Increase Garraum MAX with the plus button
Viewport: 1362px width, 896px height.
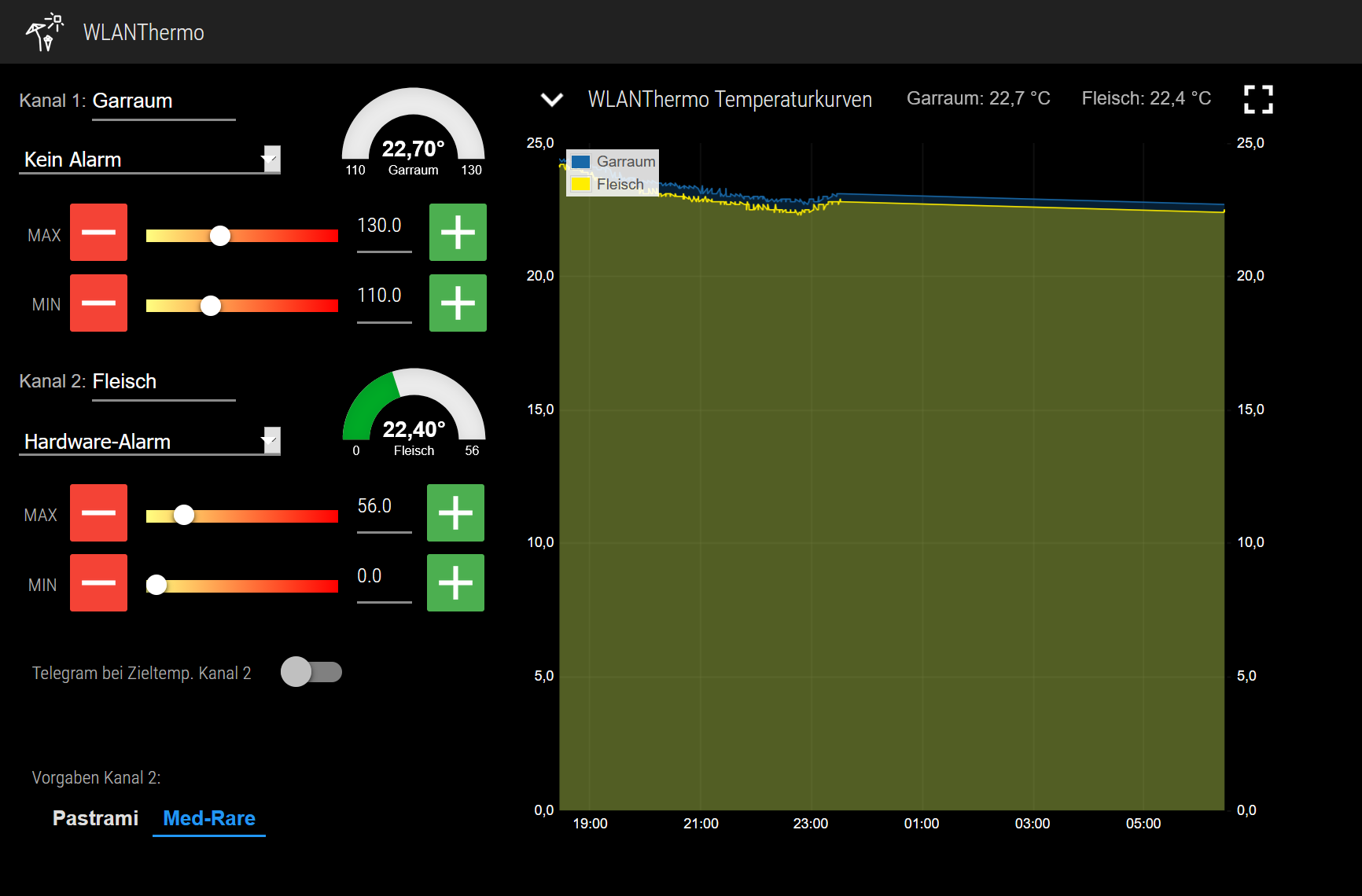[458, 232]
